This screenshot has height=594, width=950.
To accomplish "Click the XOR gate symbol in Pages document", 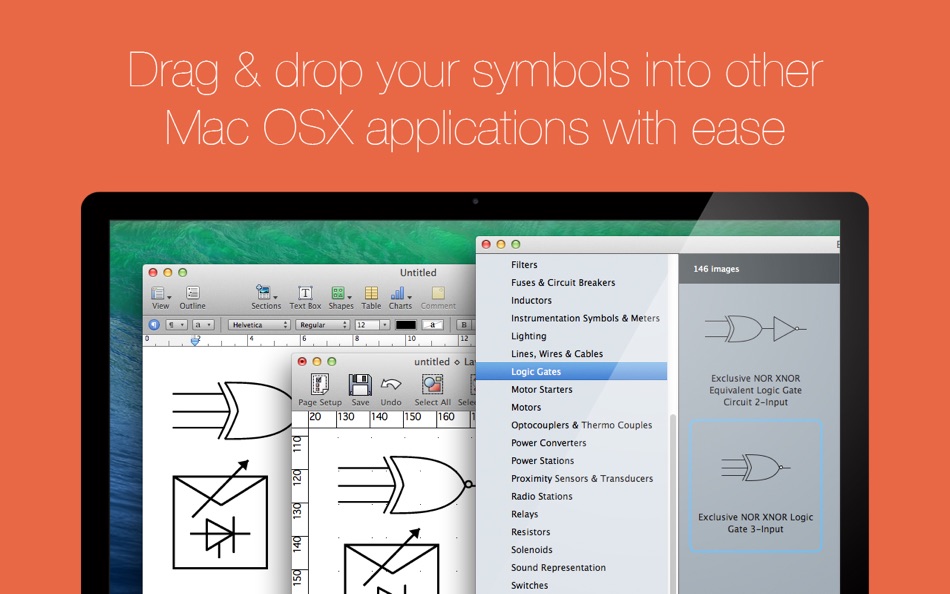I will click(x=233, y=410).
